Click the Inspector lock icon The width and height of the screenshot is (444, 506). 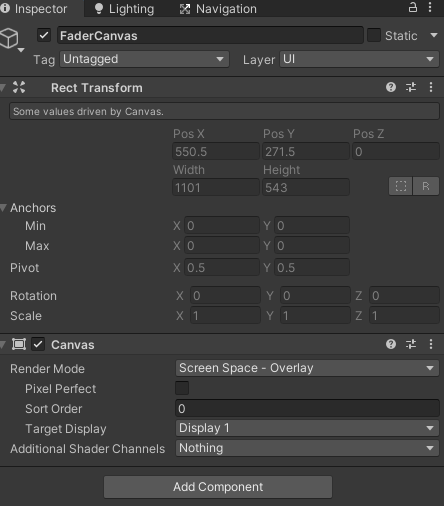413,7
